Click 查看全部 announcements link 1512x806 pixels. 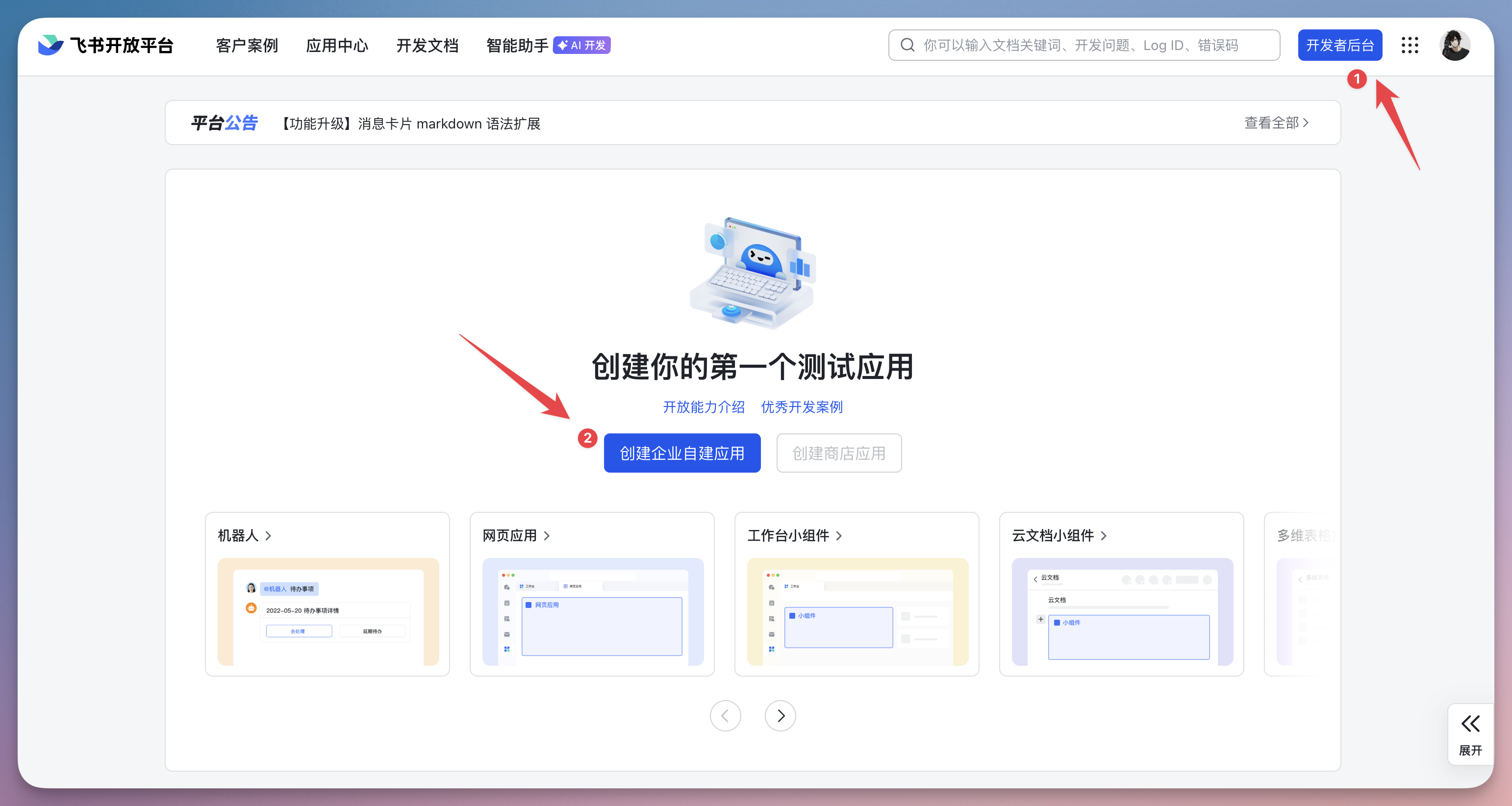tap(1276, 123)
